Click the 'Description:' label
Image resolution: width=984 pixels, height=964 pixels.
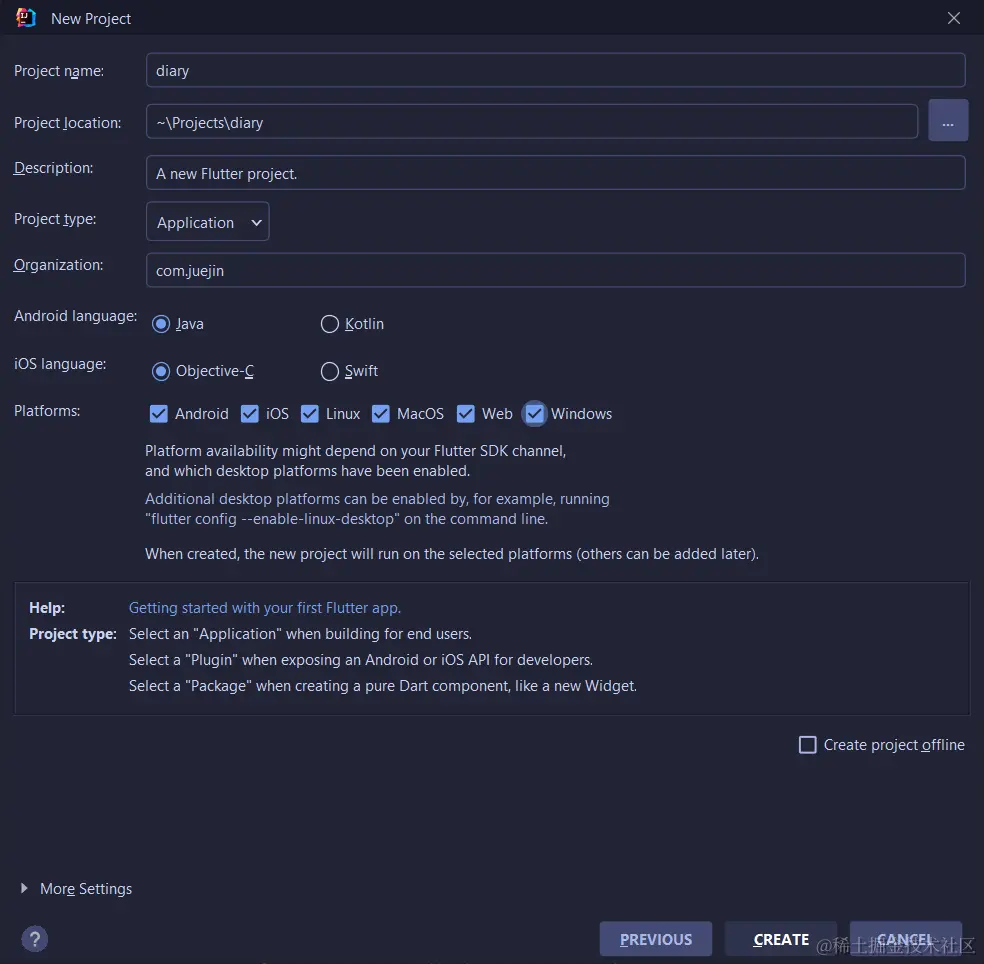(x=53, y=168)
